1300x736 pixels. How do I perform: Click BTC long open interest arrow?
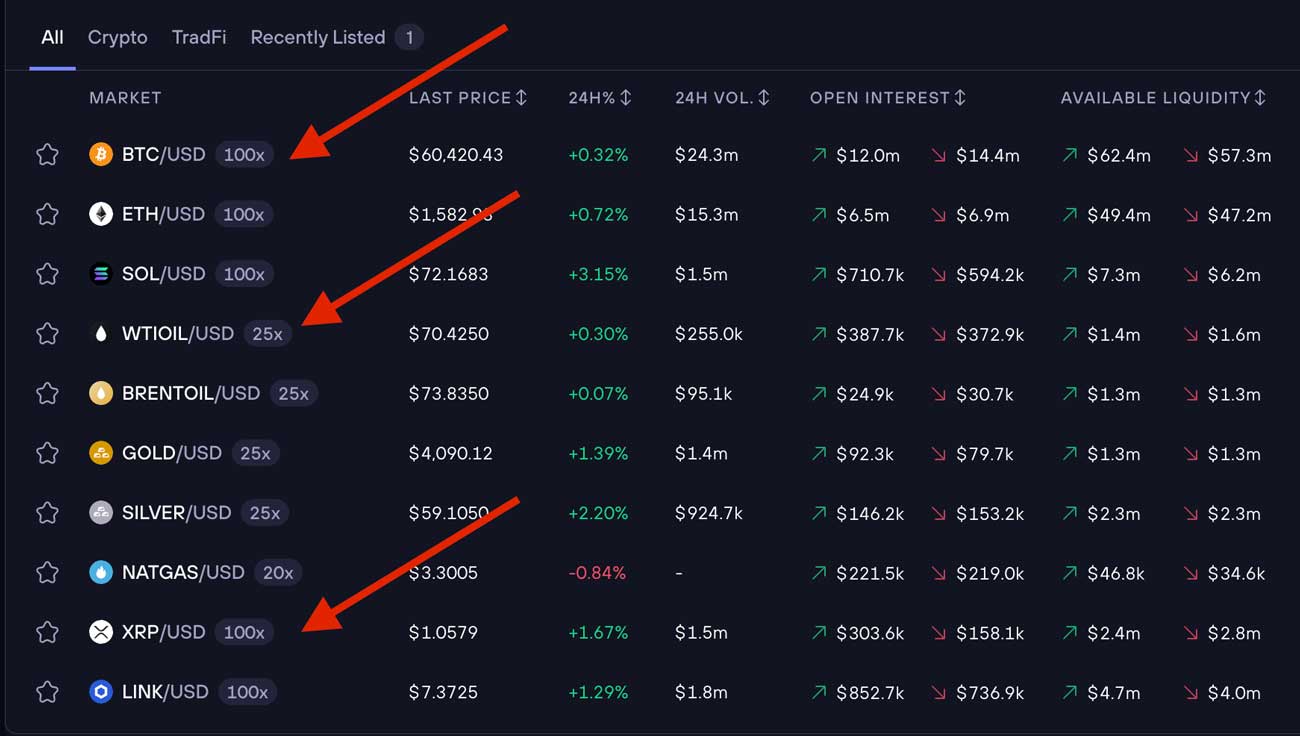(x=819, y=155)
